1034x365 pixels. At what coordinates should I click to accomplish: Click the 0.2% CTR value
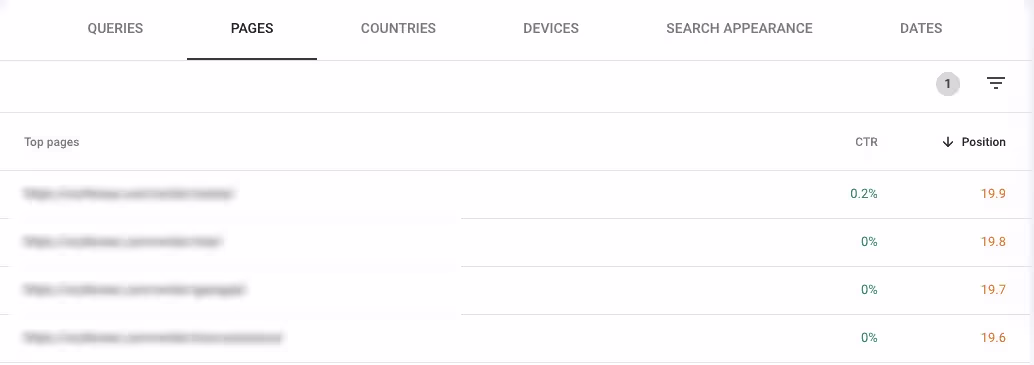tap(864, 194)
